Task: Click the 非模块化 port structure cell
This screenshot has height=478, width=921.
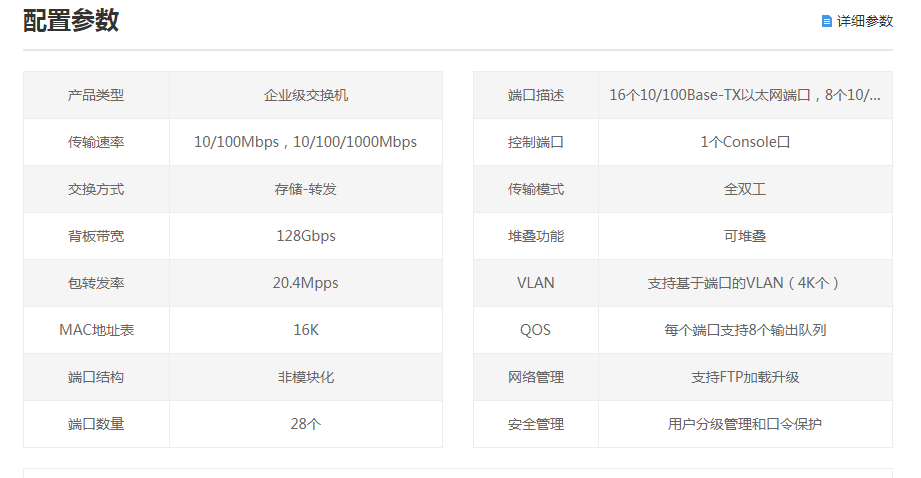Action: (x=306, y=377)
